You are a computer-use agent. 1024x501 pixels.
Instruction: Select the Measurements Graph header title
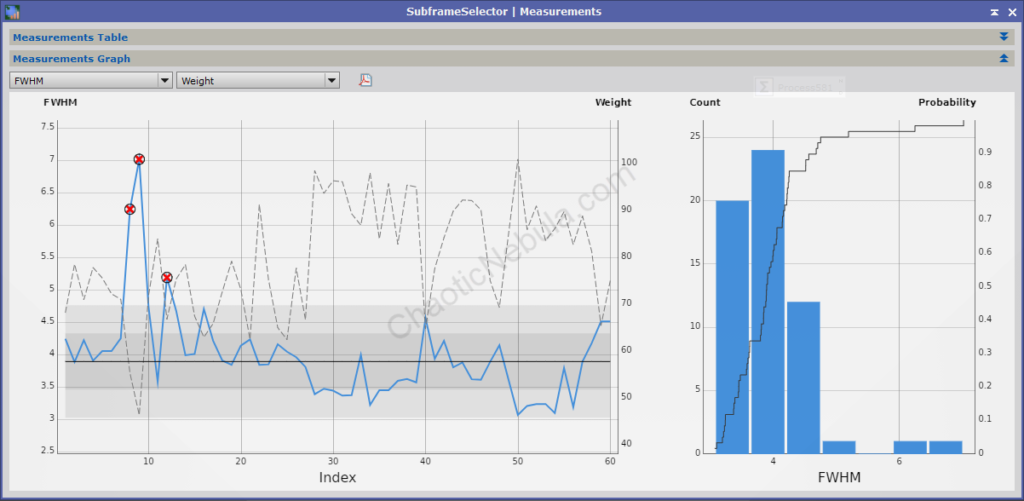click(71, 59)
